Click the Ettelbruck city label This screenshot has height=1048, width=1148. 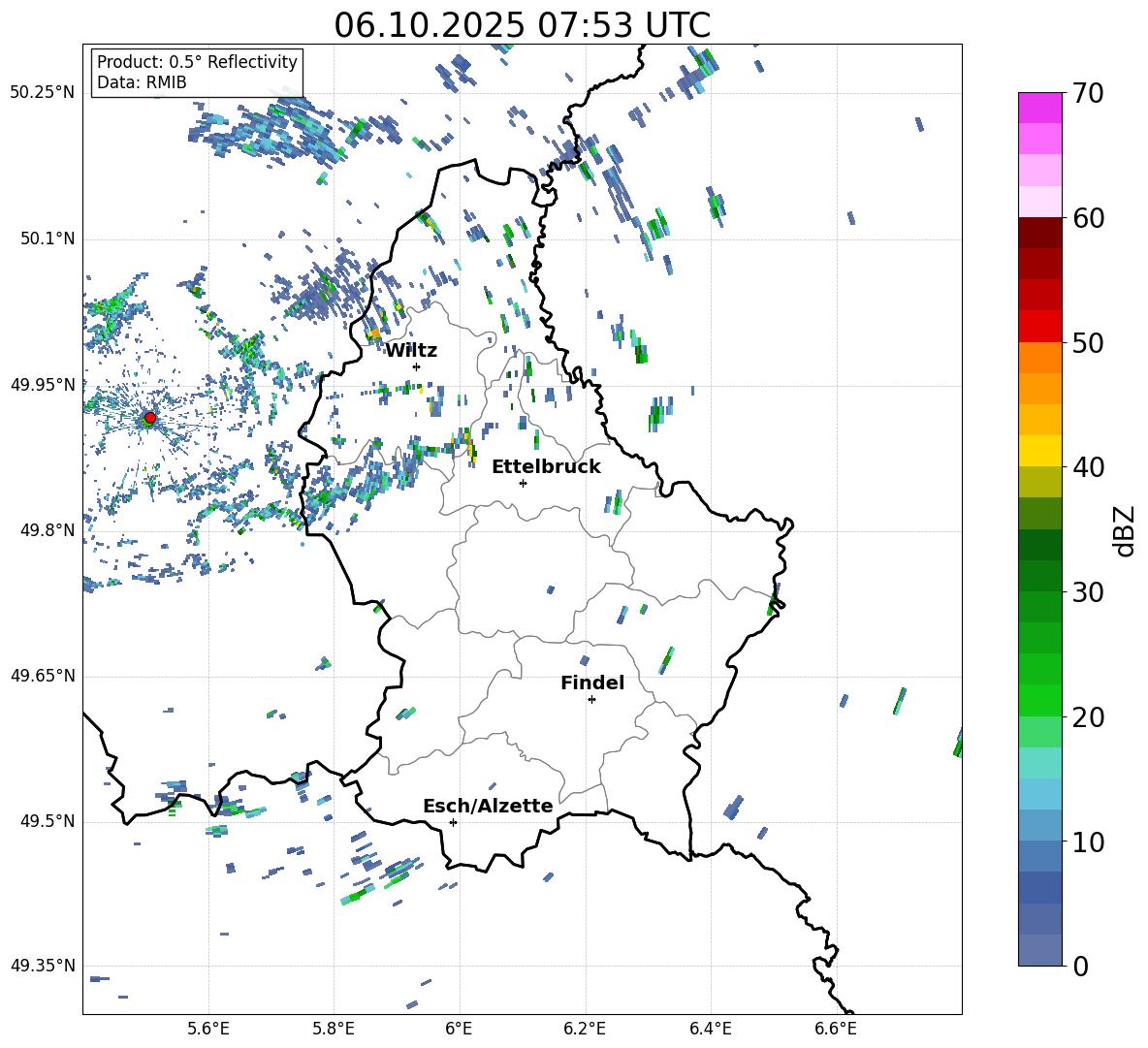tap(546, 467)
